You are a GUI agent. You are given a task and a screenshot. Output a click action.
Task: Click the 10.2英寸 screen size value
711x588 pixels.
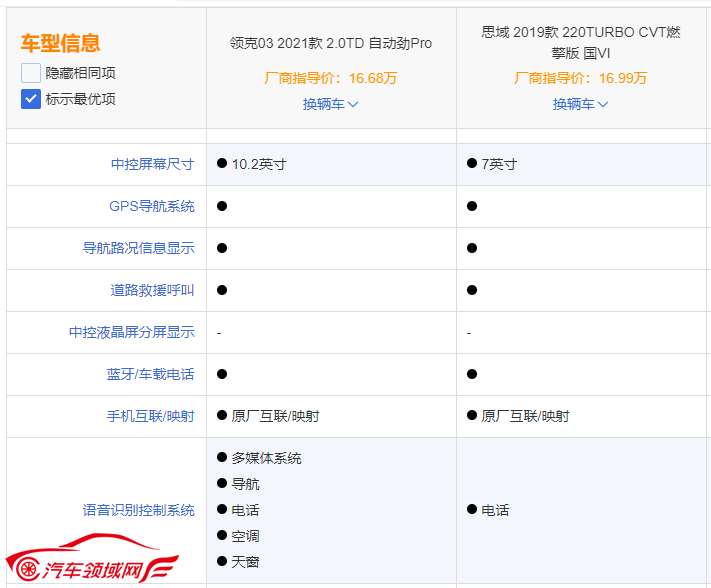pos(259,164)
